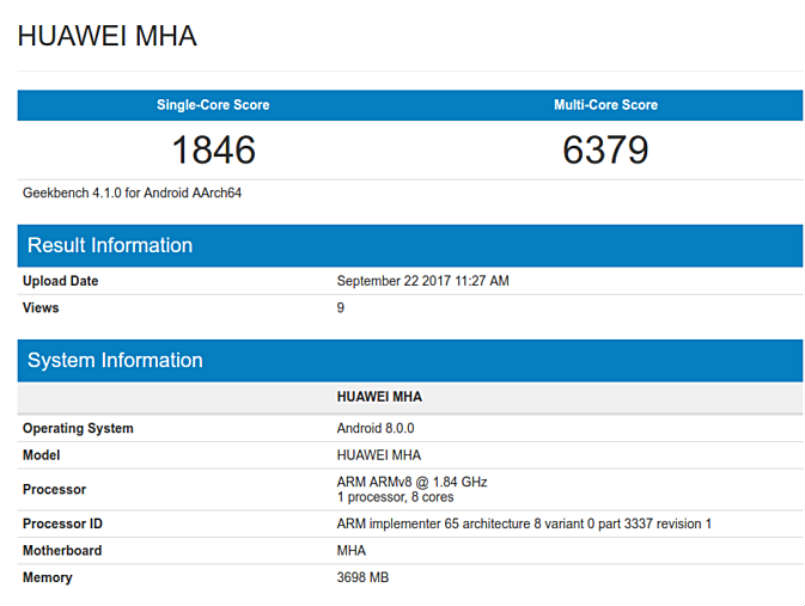Image resolution: width=805 pixels, height=606 pixels.
Task: Select ARM ARMv8 @ 1.84 GHz text
Action: pos(412,482)
